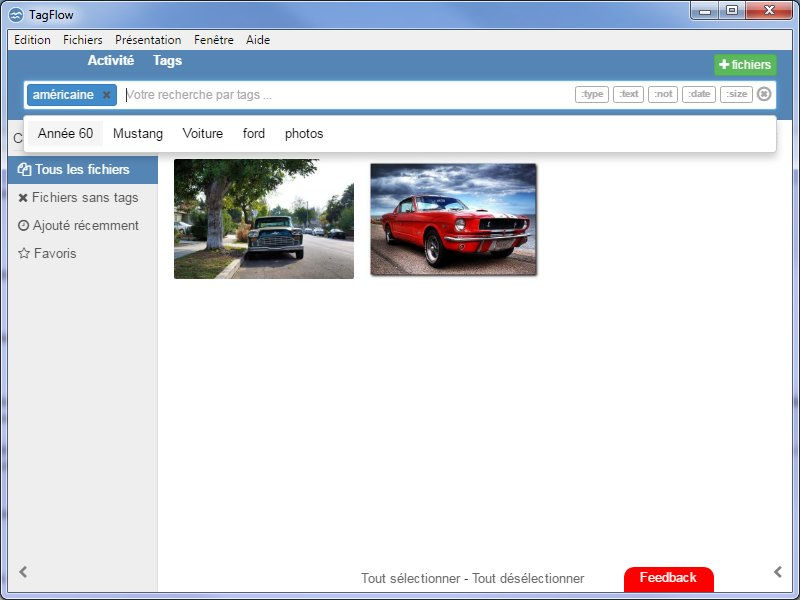Expand the right panel with the arrow
The width and height of the screenshot is (800, 600).
pos(778,572)
